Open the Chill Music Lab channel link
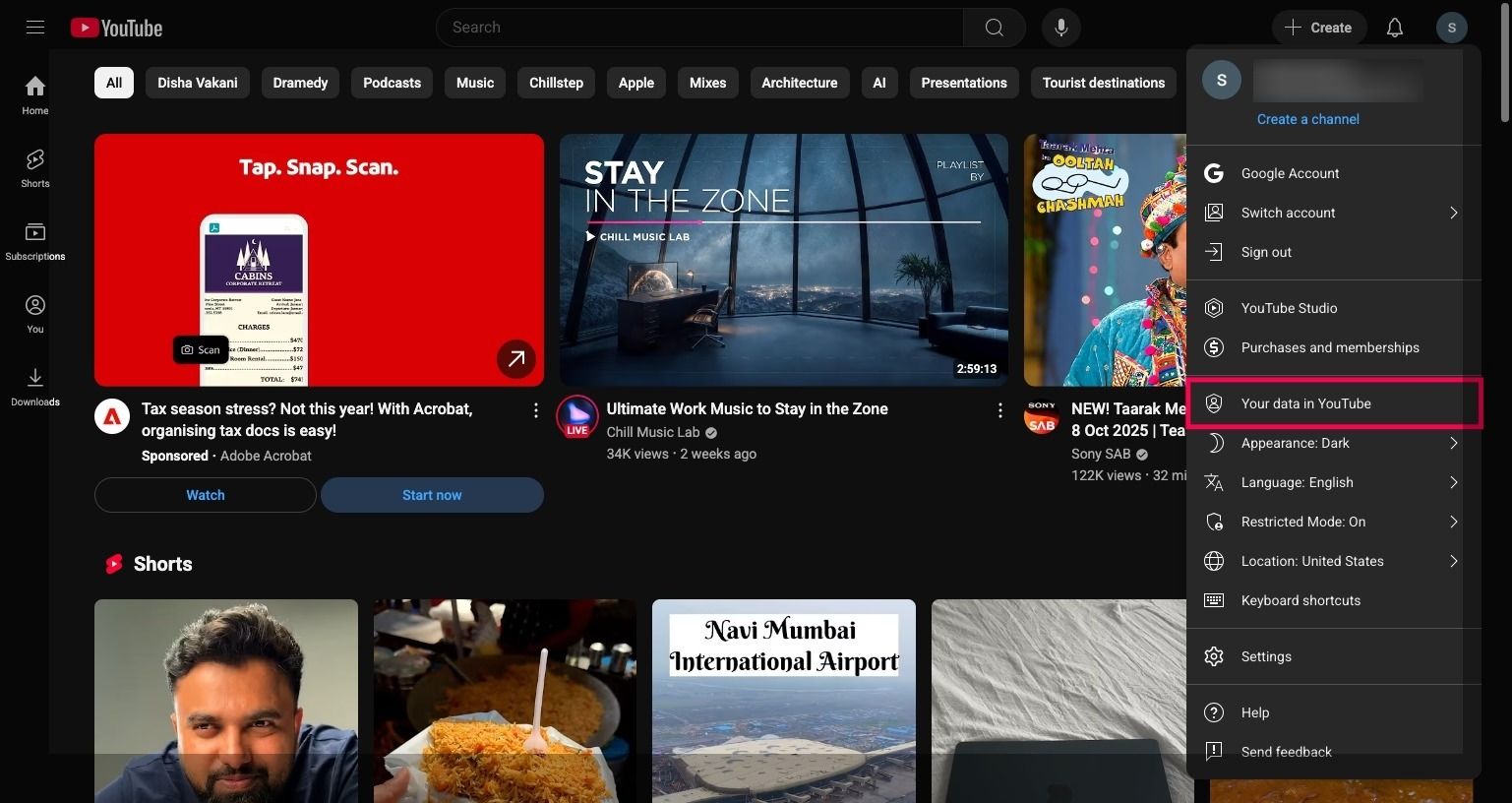 (653, 432)
